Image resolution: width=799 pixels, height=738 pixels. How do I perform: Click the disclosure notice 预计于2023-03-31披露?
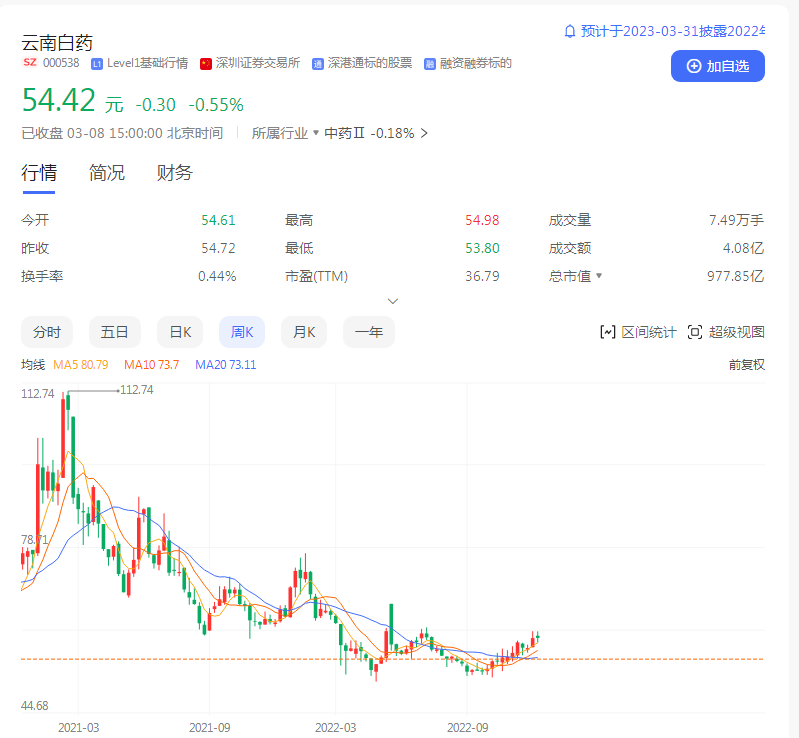point(673,32)
